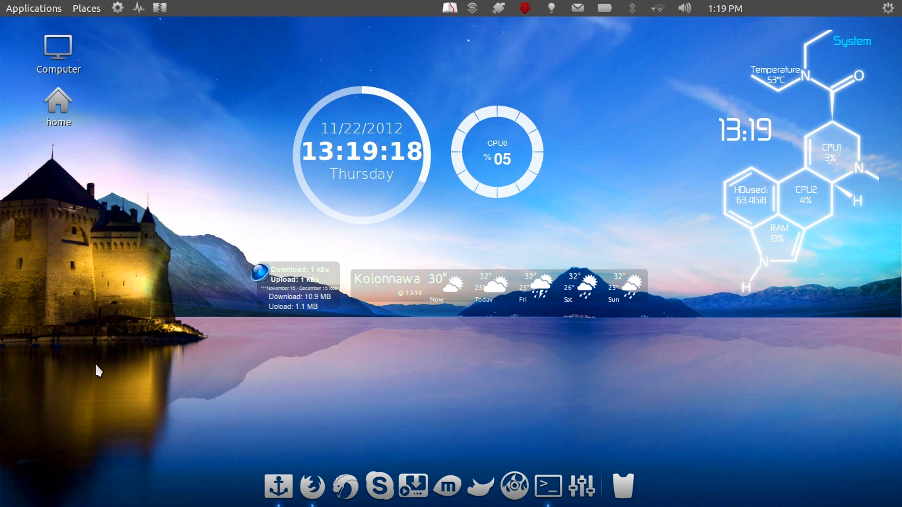This screenshot has width=902, height=507.
Task: Click the 1:19 PM panel clock
Action: click(725, 9)
